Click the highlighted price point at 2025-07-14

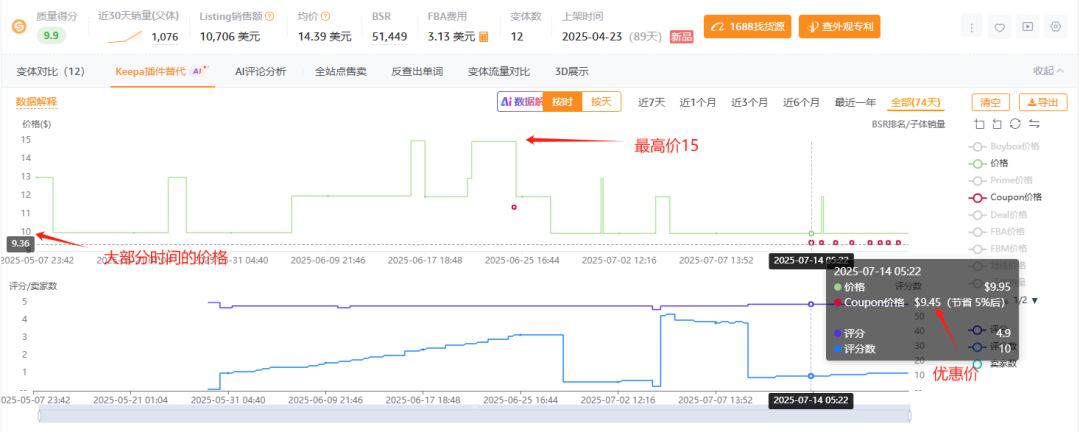pyautogui.click(x=811, y=234)
